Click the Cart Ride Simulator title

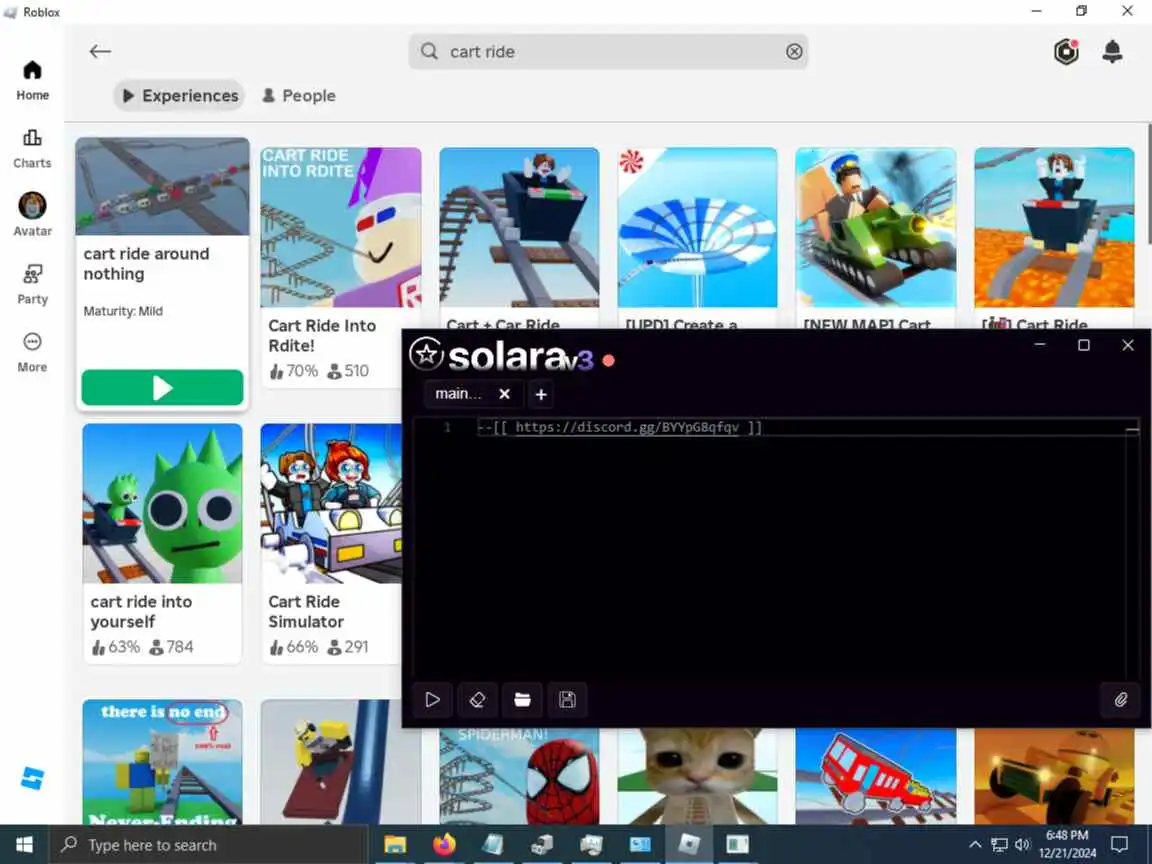point(306,611)
